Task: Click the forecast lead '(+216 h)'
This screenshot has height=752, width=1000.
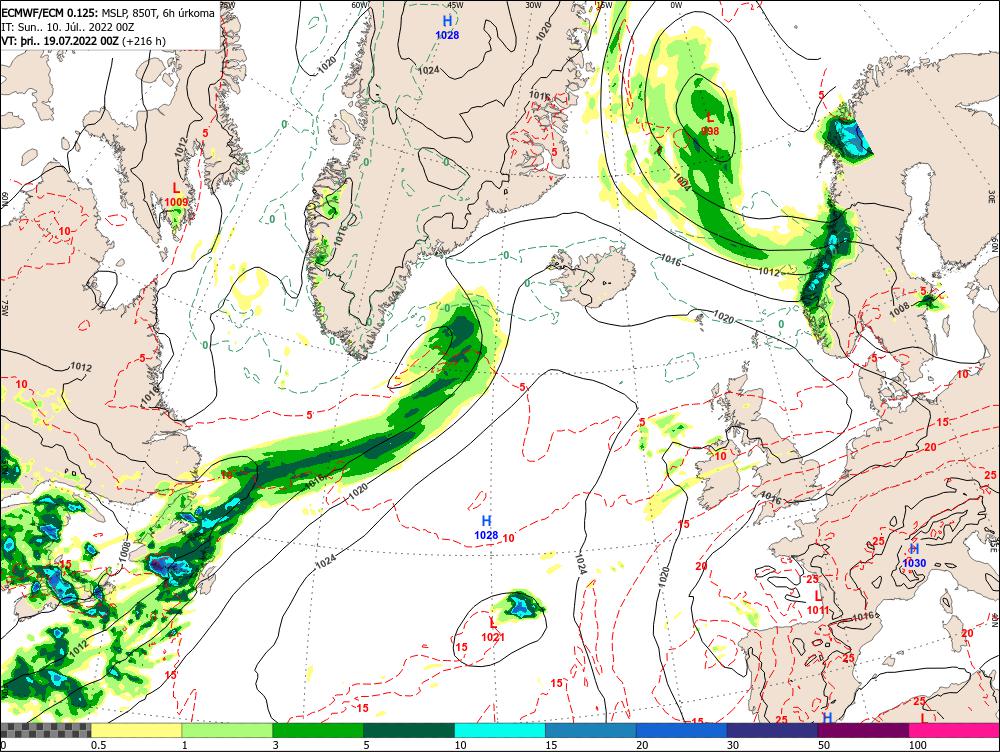Action: click(x=143, y=41)
